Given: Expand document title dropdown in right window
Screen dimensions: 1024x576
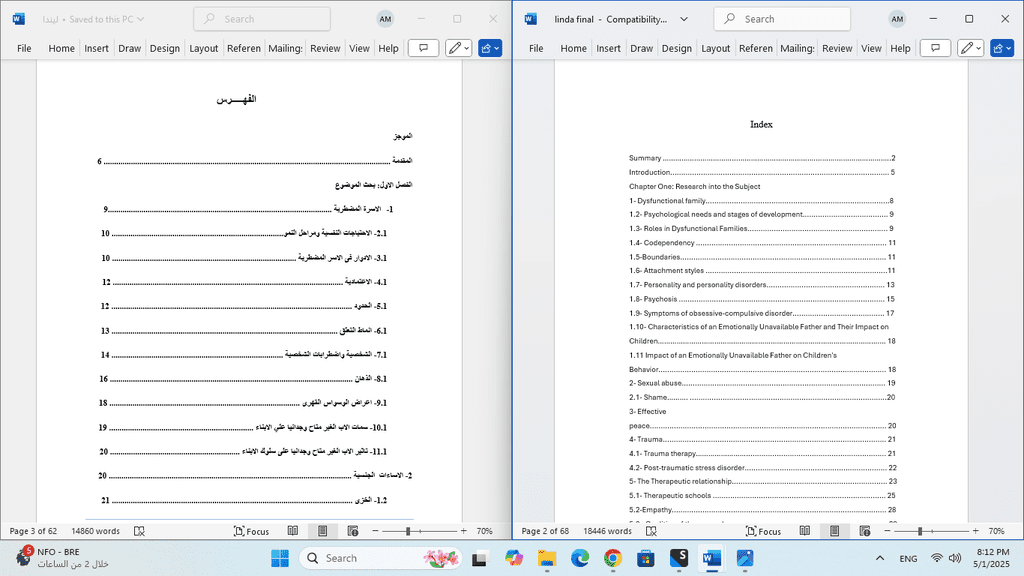Looking at the screenshot, I should pyautogui.click(x=684, y=19).
